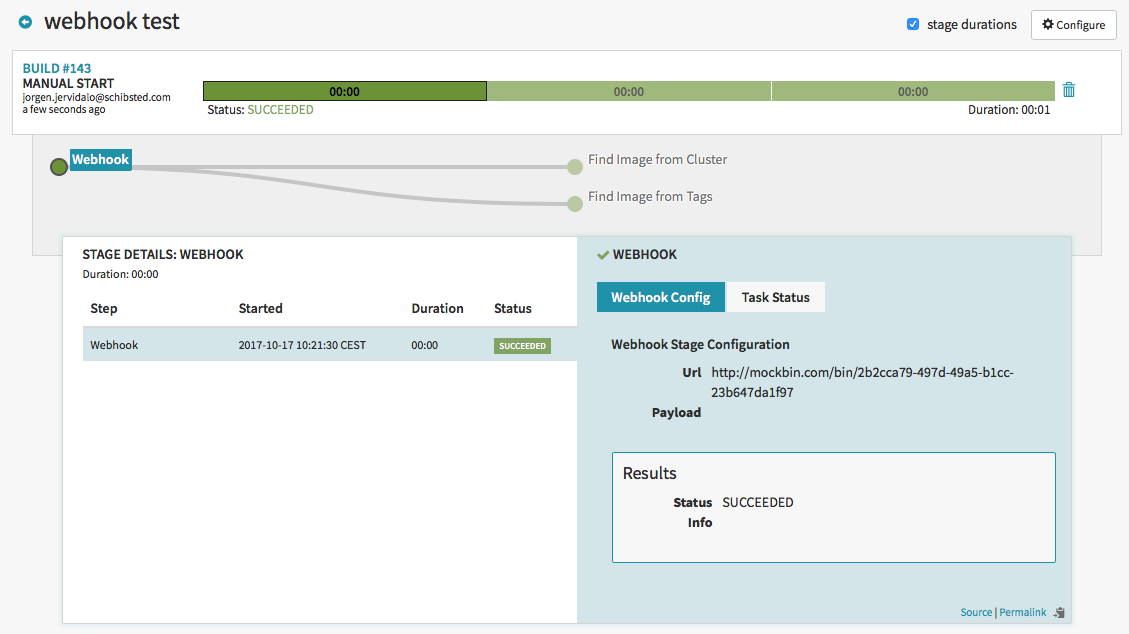Click the copy-to-clipboard icon beside Permalink
Viewport: 1129px width, 634px height.
click(x=1058, y=612)
